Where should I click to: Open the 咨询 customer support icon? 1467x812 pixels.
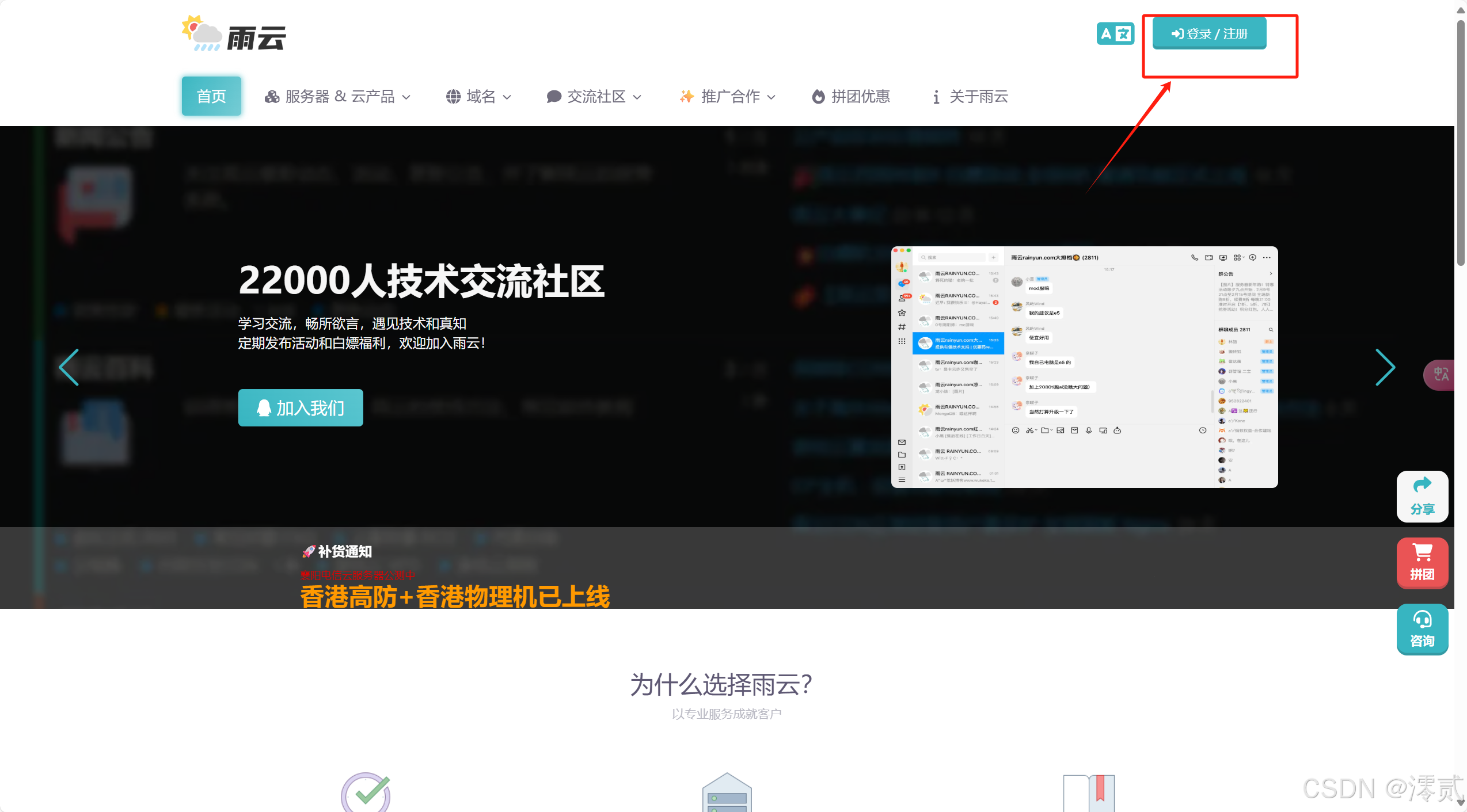[x=1422, y=628]
